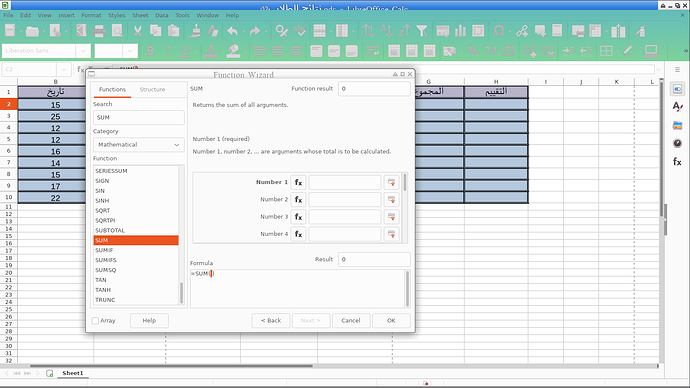
Task: Open sidebar Navigator compass icon
Action: tap(677, 143)
